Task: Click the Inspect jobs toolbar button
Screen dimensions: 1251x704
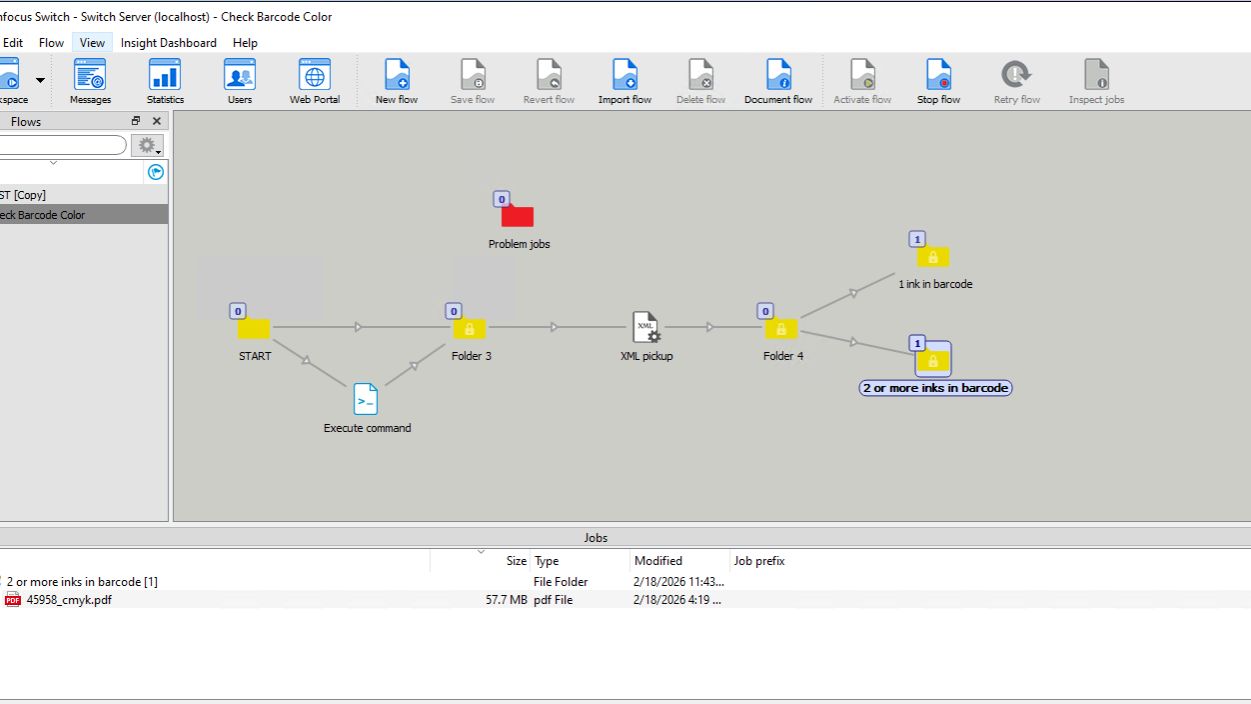Action: [x=1097, y=82]
